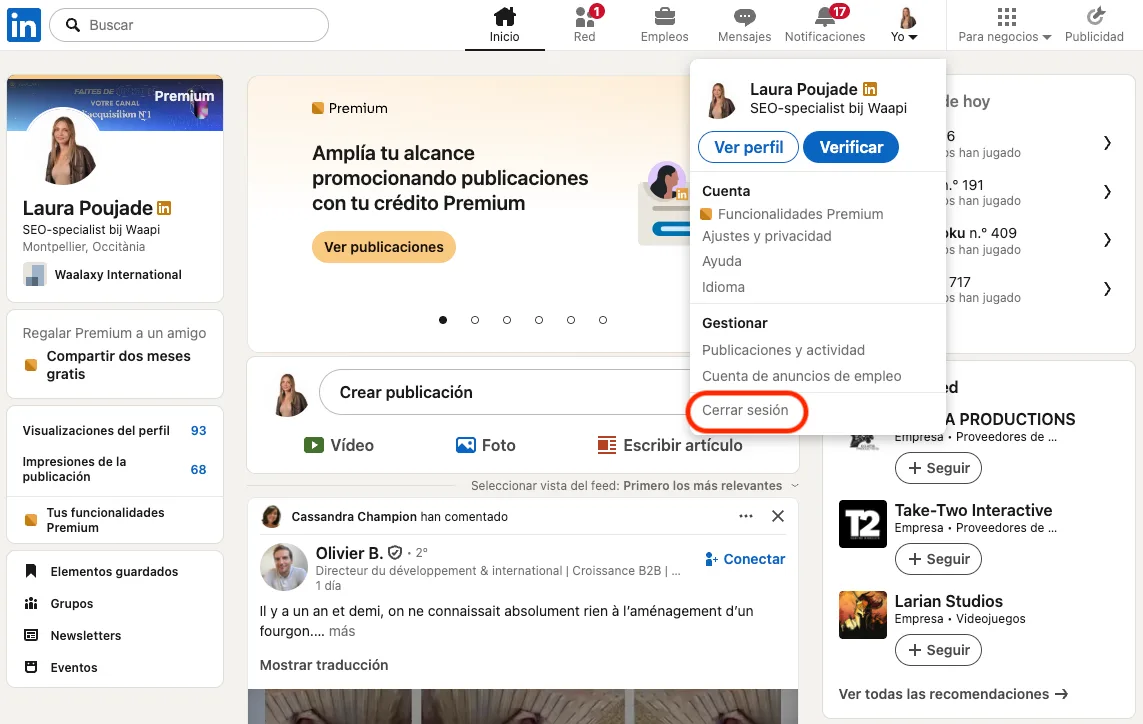This screenshot has height=724, width=1143.
Task: Select the fifth carousel dot
Action: click(571, 320)
